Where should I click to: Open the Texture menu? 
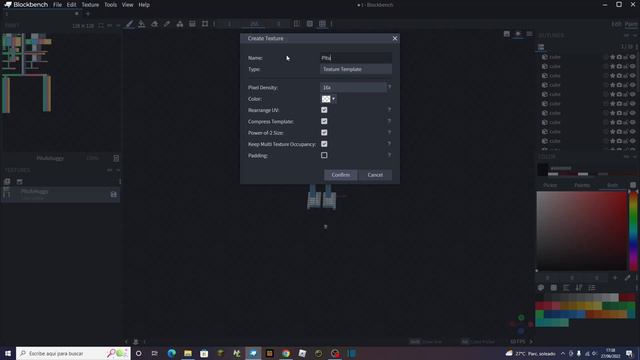90,5
